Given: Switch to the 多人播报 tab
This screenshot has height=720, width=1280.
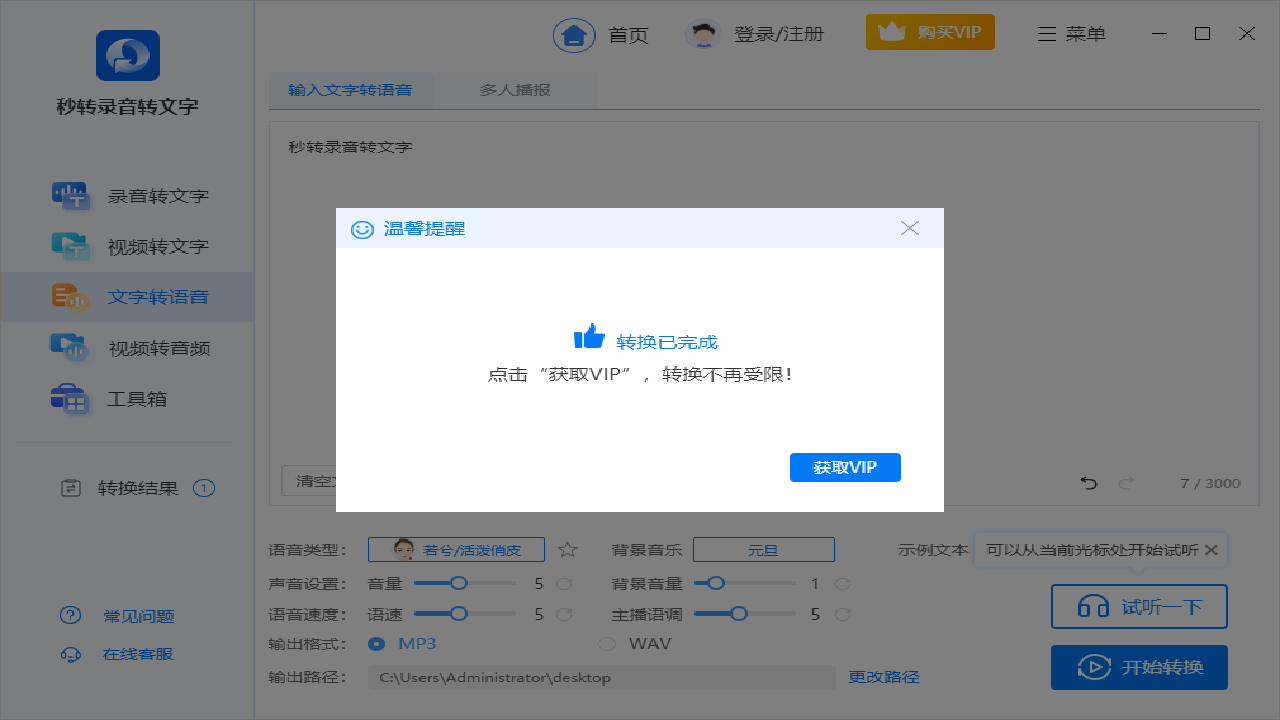Looking at the screenshot, I should [516, 89].
